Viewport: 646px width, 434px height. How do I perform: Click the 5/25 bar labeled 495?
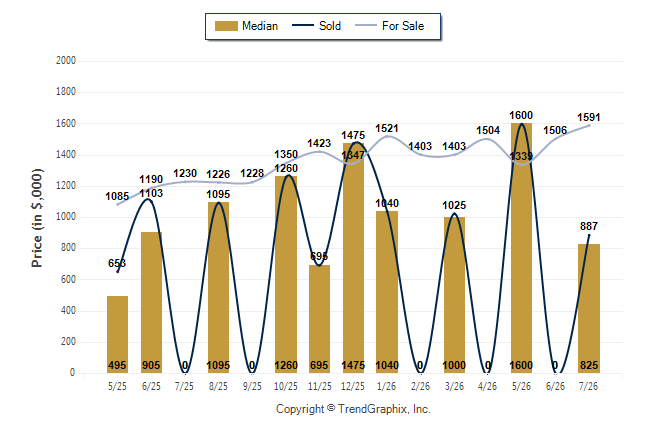tap(117, 334)
